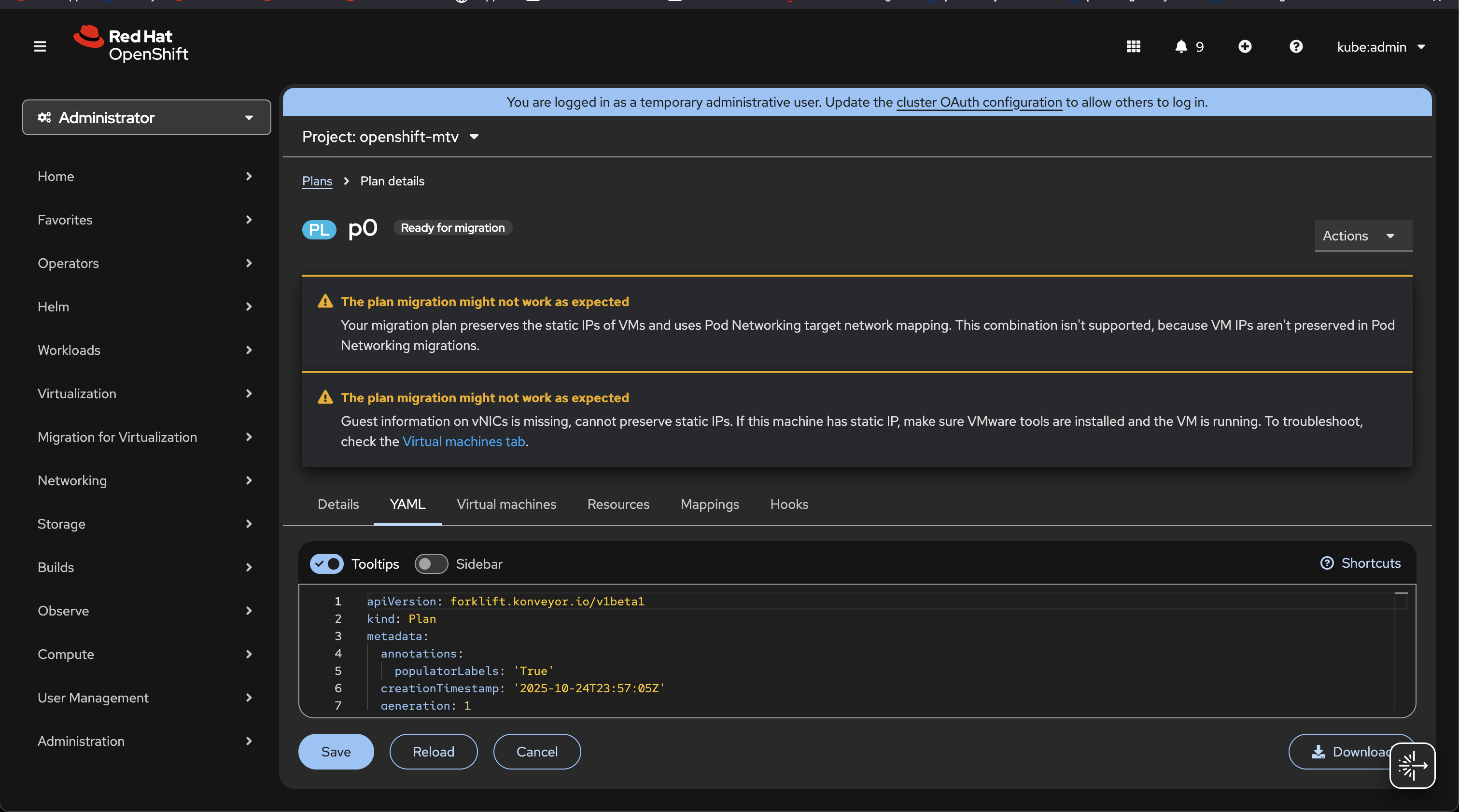The image size is (1459, 812).
Task: Switch to the Virtual machines tab
Action: [506, 504]
